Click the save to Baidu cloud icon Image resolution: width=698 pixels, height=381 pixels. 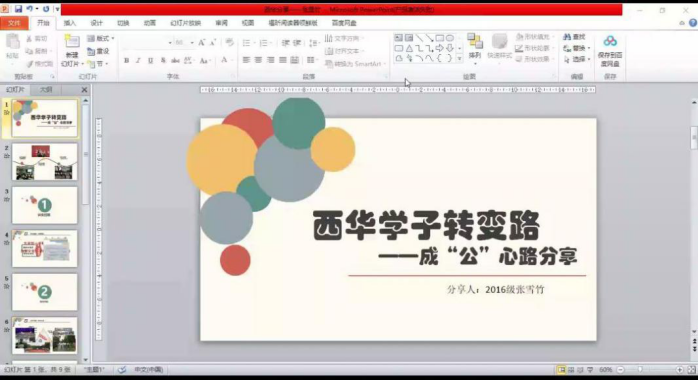coord(610,50)
